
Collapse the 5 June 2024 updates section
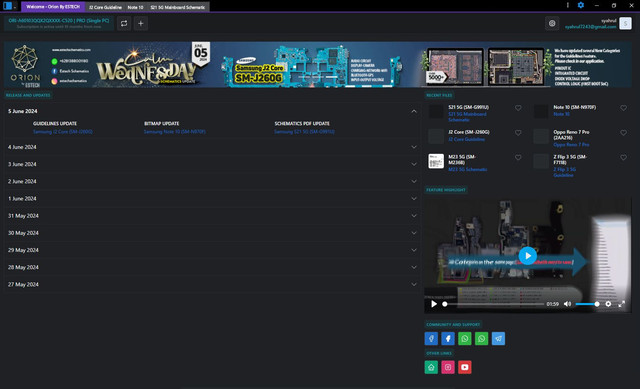(x=414, y=111)
